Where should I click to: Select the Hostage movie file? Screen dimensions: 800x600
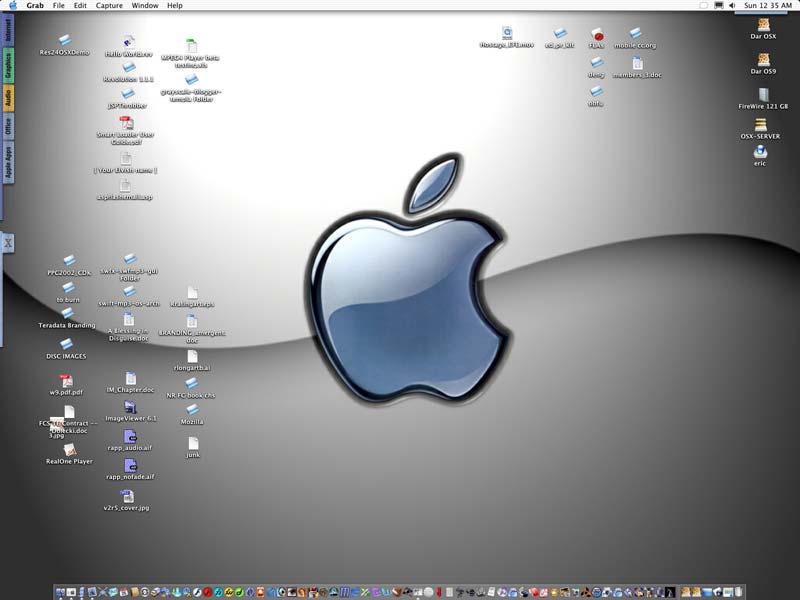[507, 38]
